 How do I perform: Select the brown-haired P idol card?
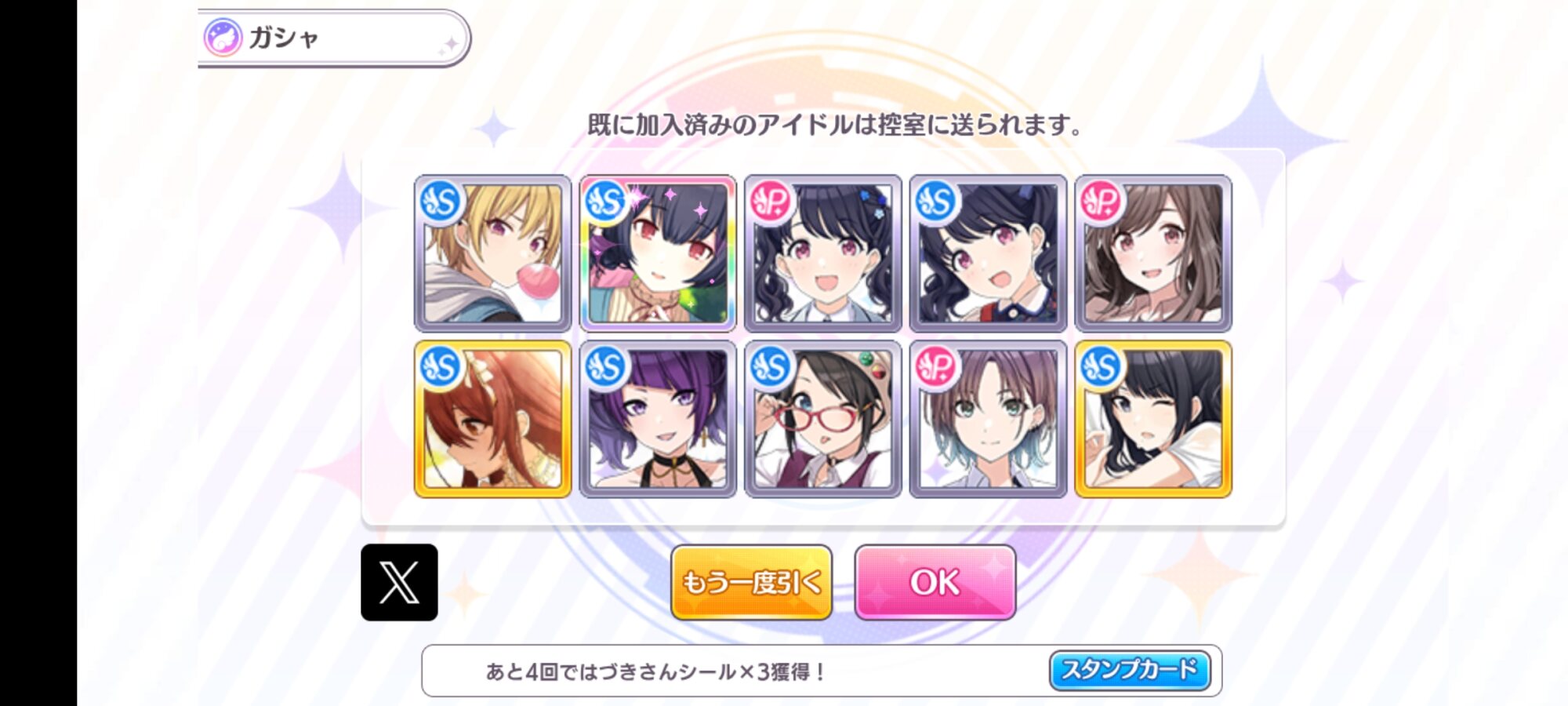coord(1153,253)
